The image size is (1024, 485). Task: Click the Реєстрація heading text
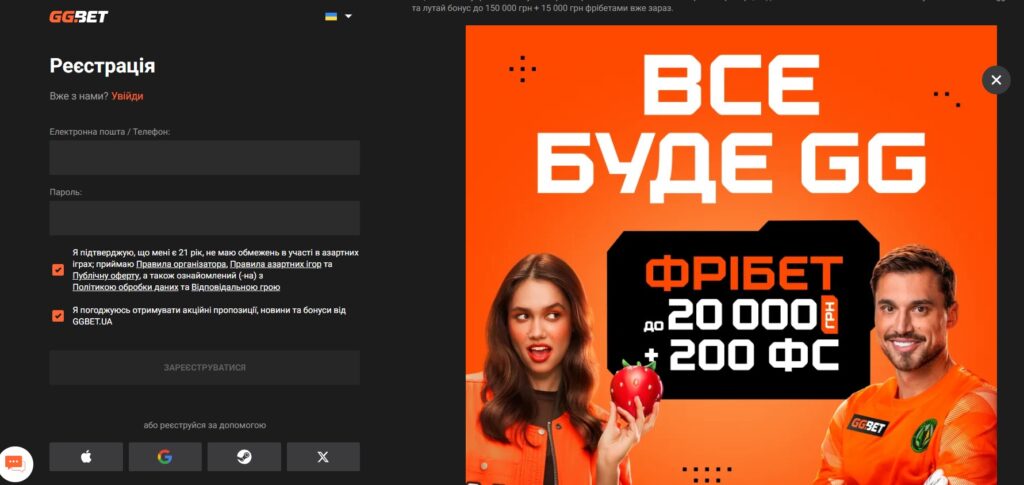click(103, 66)
